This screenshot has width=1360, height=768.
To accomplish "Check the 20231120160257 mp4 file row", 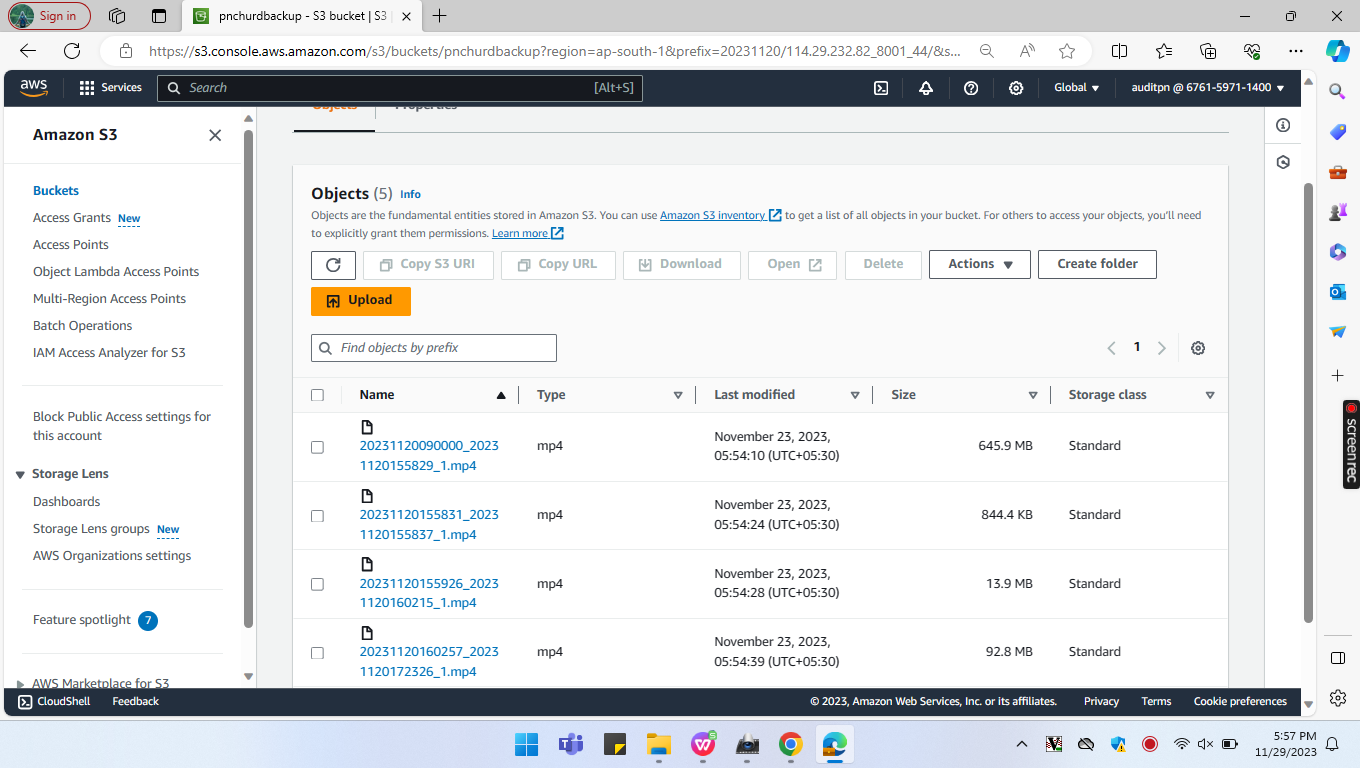I will coord(317,653).
